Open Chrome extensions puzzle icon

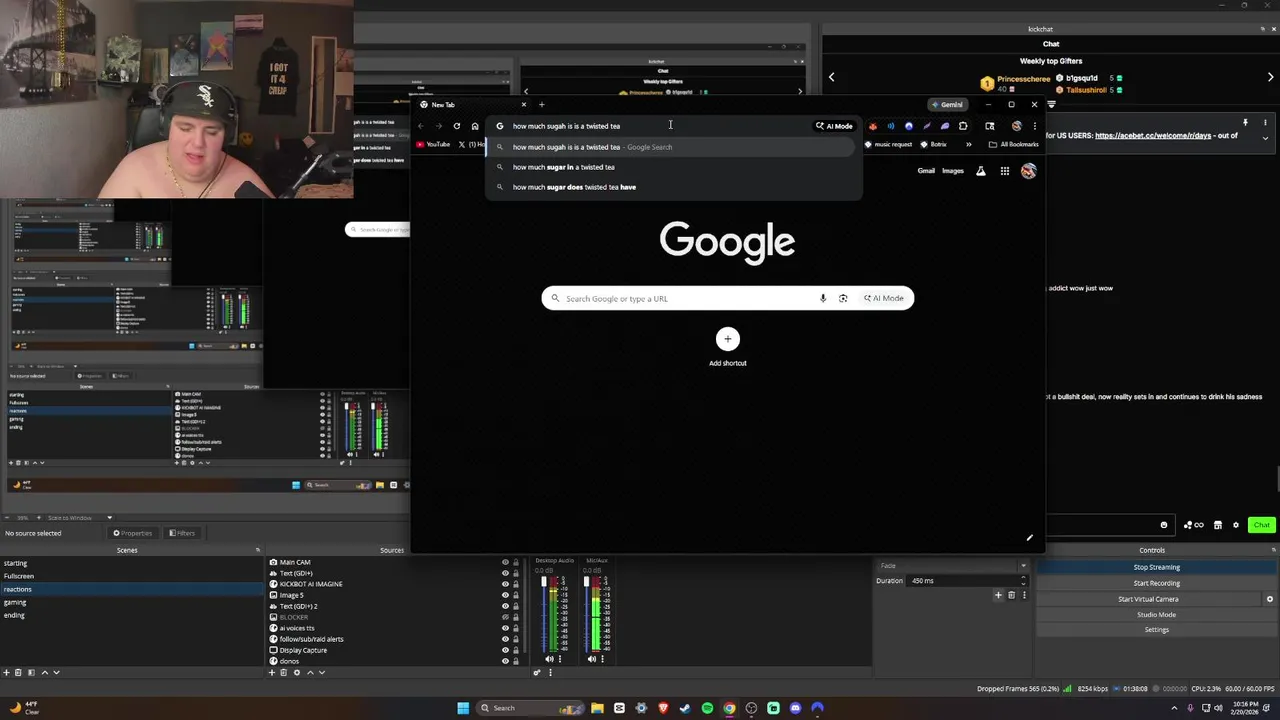point(963,126)
